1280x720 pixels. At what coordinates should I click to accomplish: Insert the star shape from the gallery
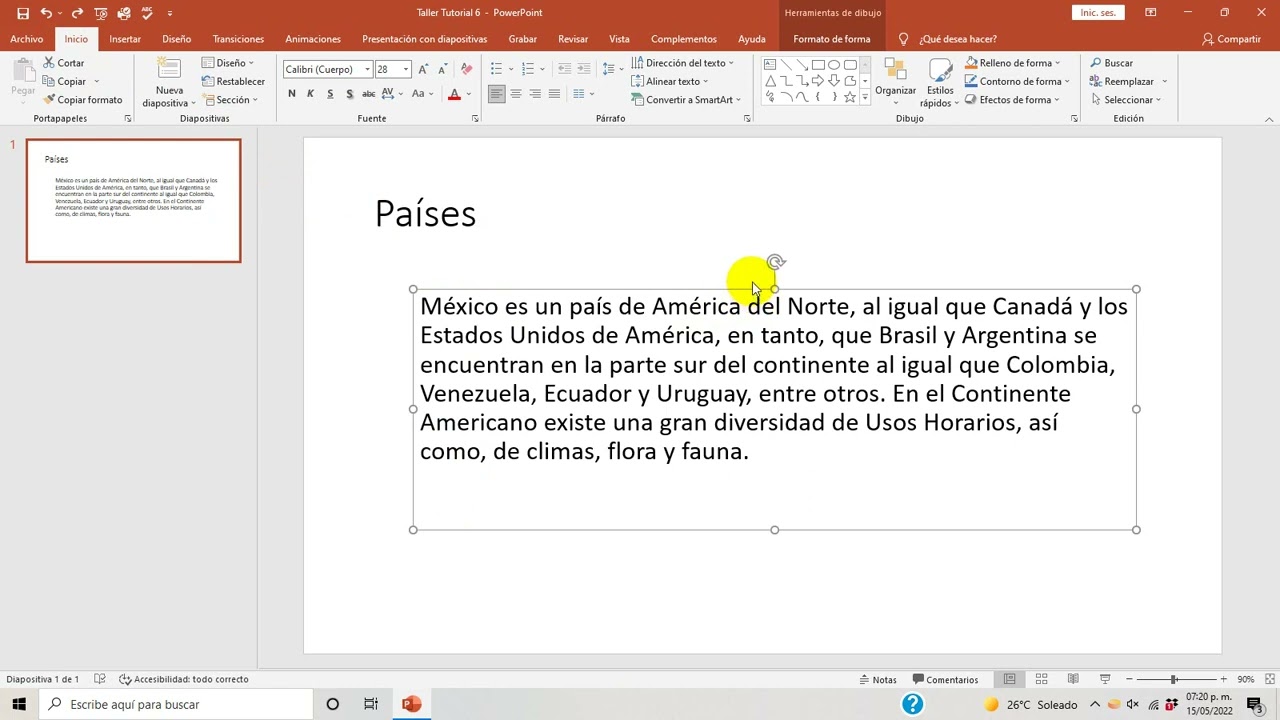pyautogui.click(x=849, y=97)
